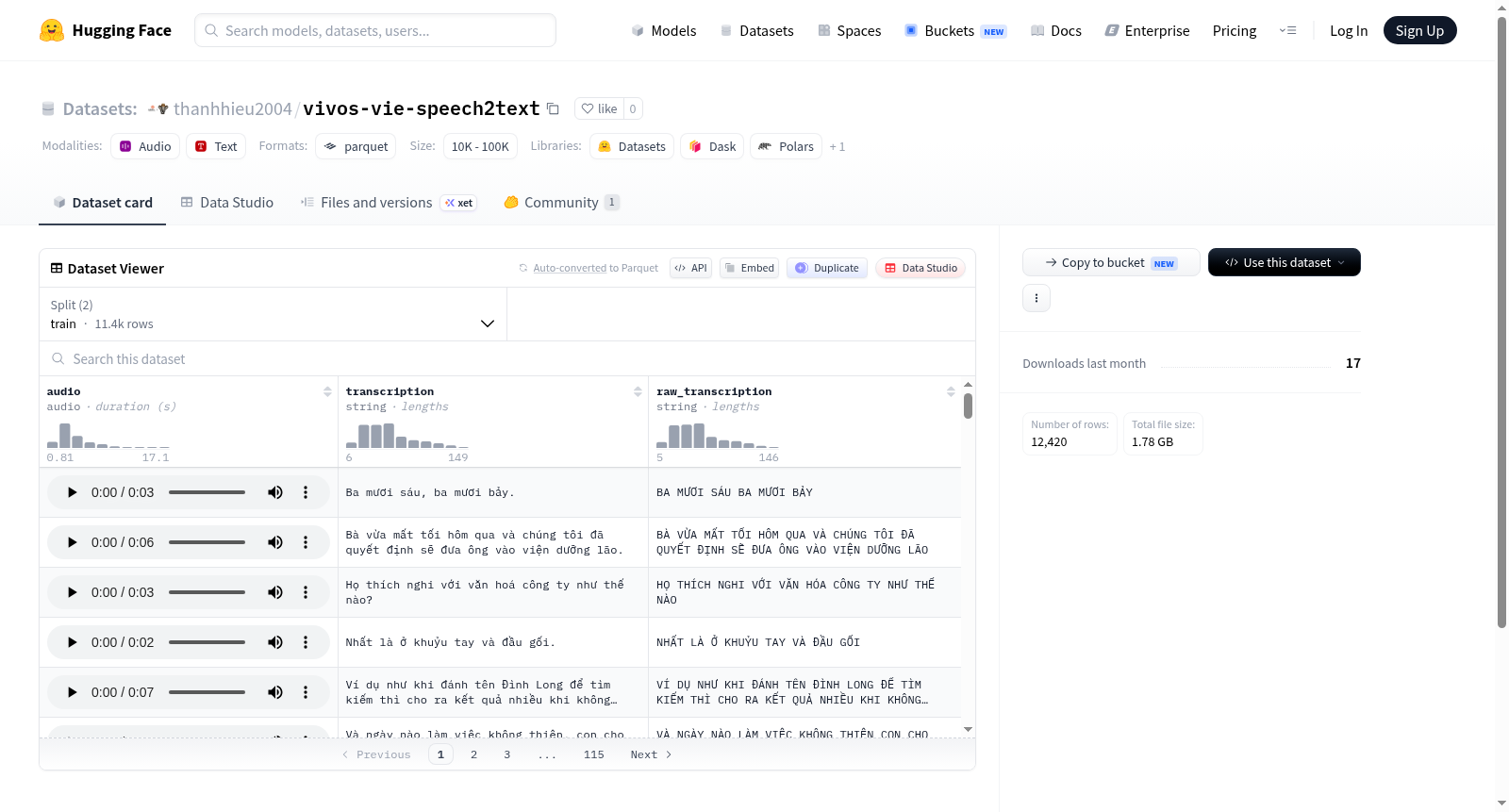Open more options for 'Họ thích nghi' audio
Image resolution: width=1509 pixels, height=812 pixels.
click(306, 592)
